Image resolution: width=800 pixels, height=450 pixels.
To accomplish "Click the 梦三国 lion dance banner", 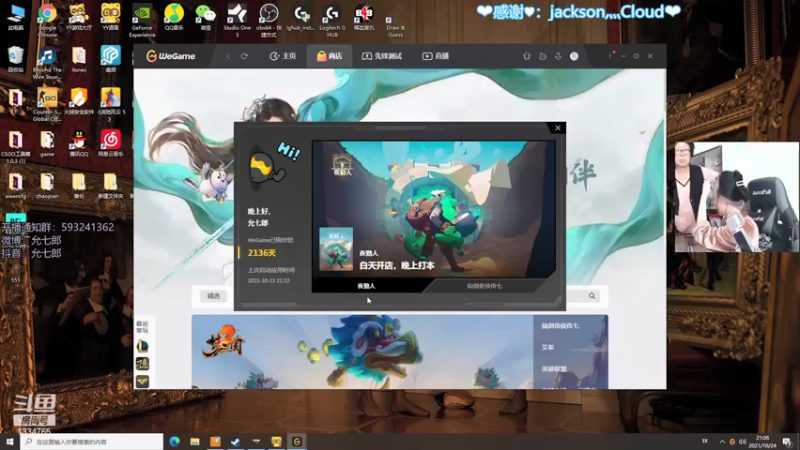I will pos(362,352).
